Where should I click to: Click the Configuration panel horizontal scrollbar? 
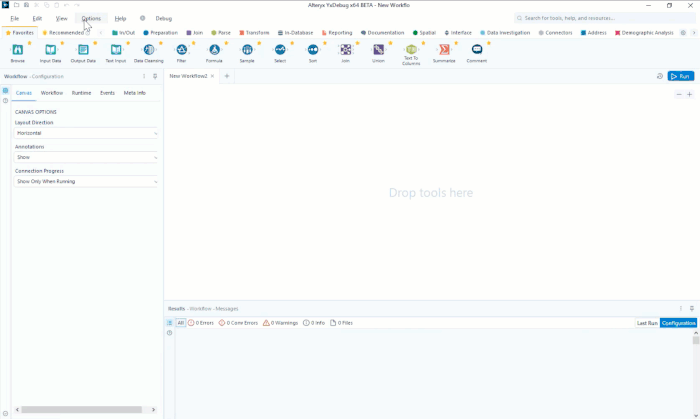coord(82,409)
